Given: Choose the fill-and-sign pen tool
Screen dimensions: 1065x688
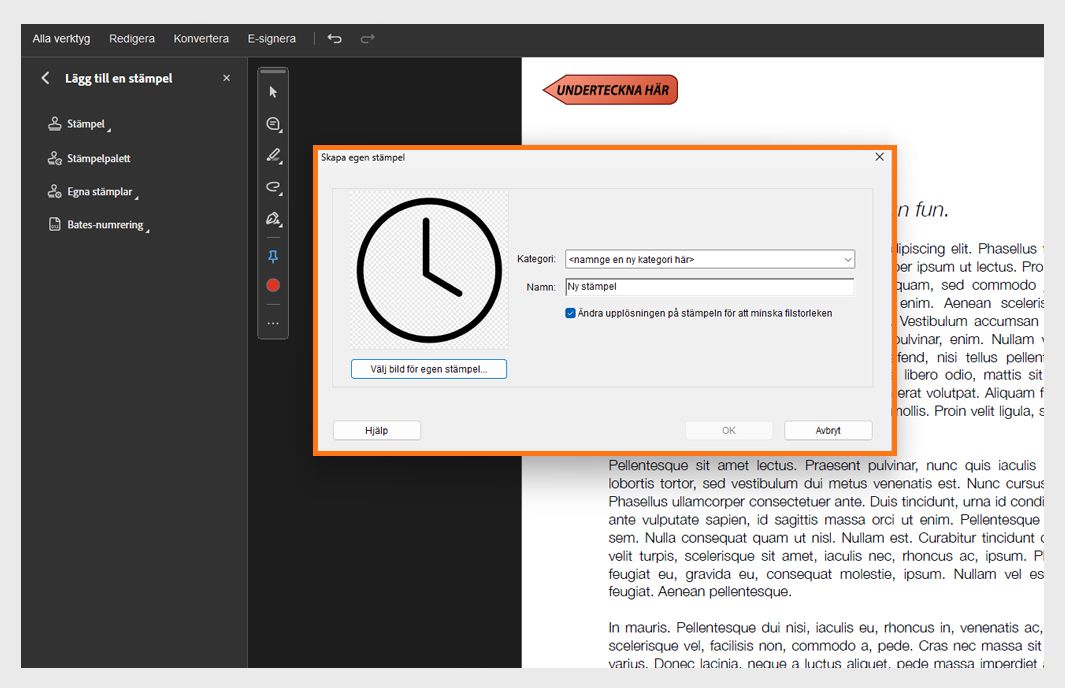Looking at the screenshot, I should click(x=272, y=219).
